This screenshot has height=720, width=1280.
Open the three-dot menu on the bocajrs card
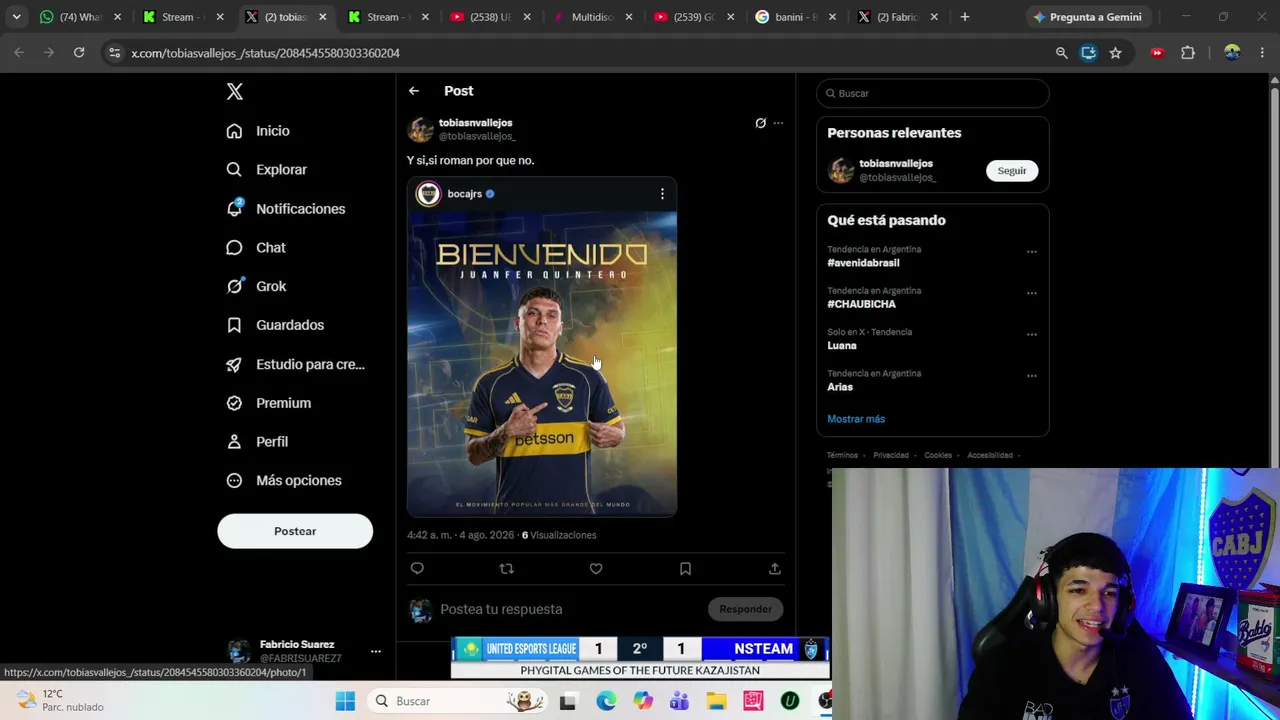pos(662,194)
